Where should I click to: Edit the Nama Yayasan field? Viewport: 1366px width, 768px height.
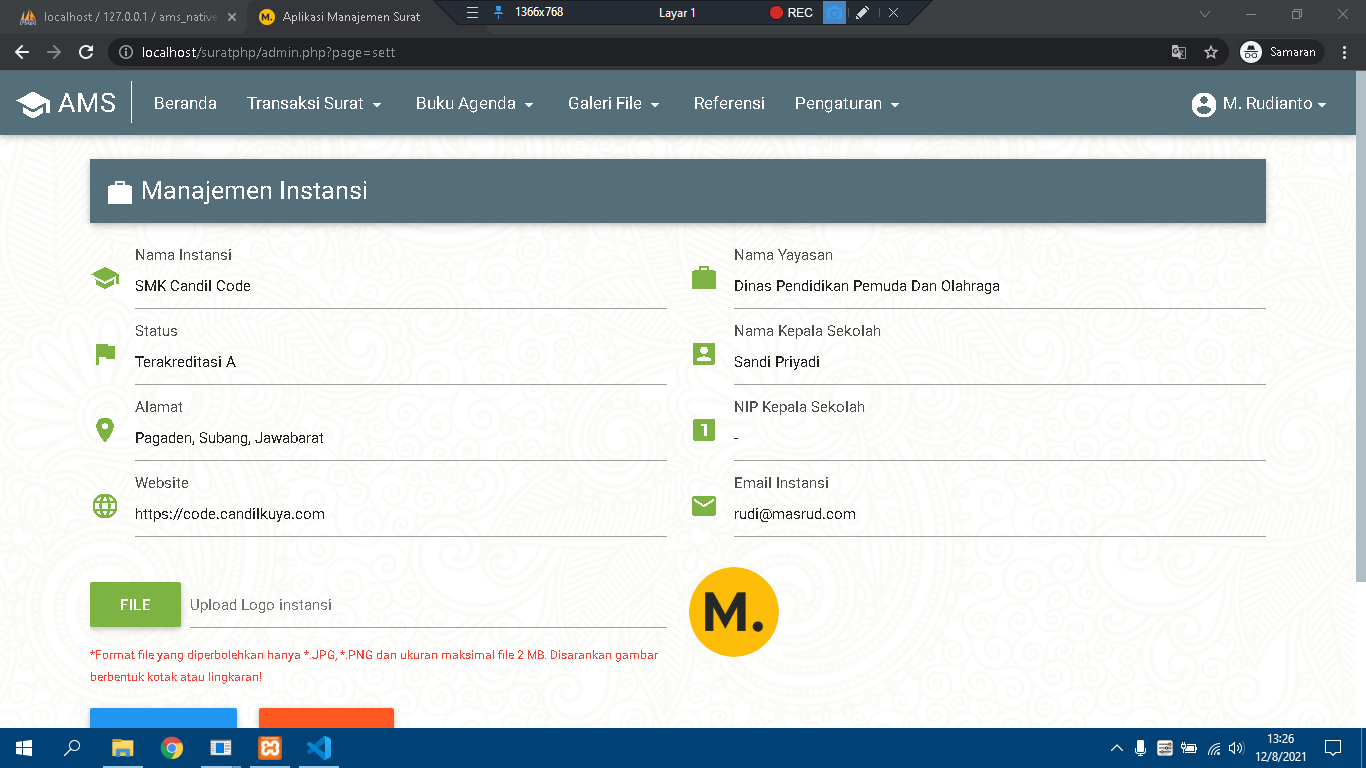(1000, 286)
